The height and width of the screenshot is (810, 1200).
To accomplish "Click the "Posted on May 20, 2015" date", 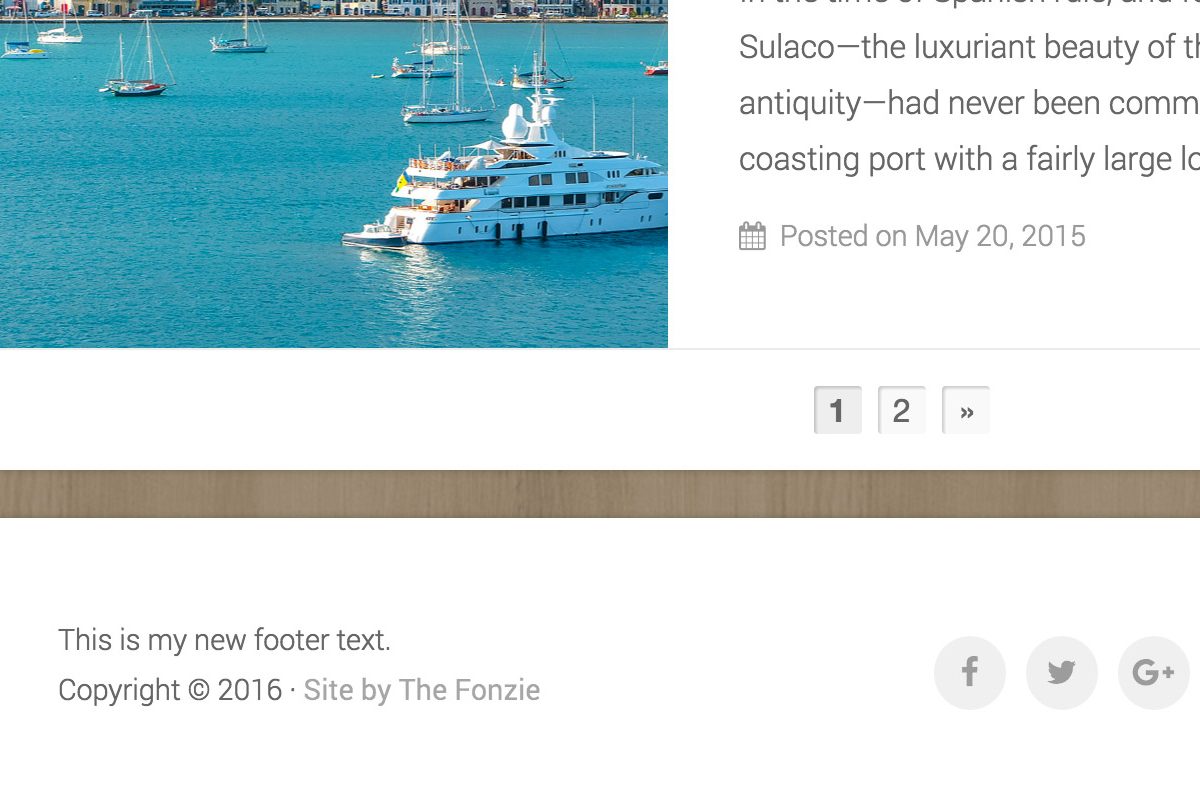I will coord(932,236).
